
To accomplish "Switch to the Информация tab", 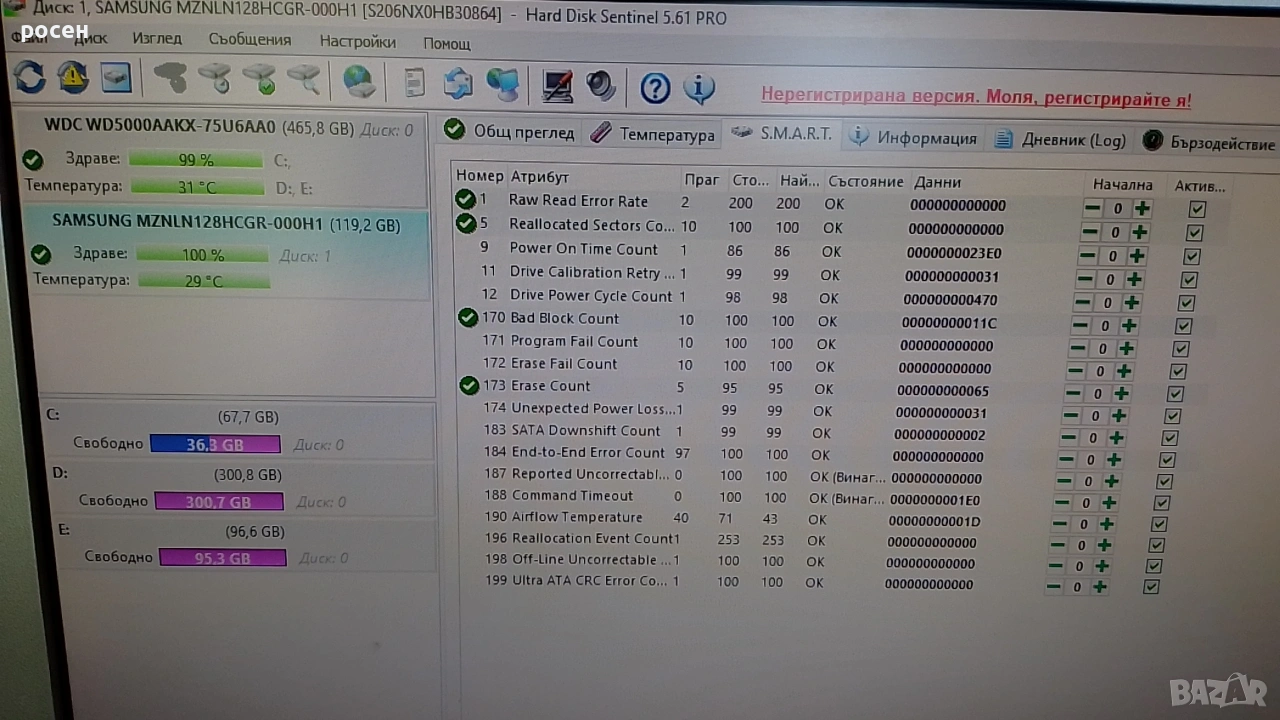I will coord(913,138).
